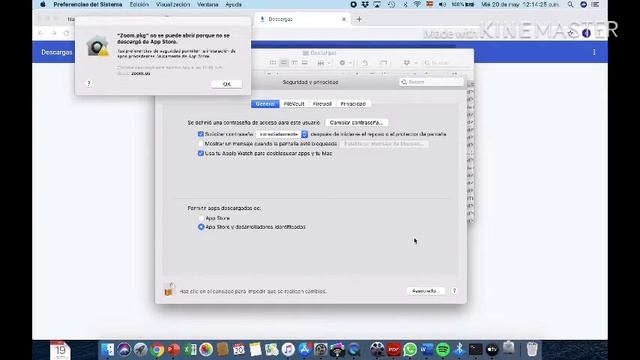Click the volume icon in menu bar
The image size is (640, 360).
click(442, 4)
